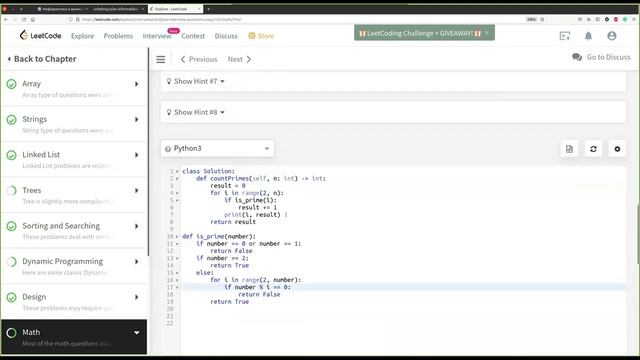This screenshot has height=360, width=640.
Task: Go to the Previous problem
Action: coord(199,59)
